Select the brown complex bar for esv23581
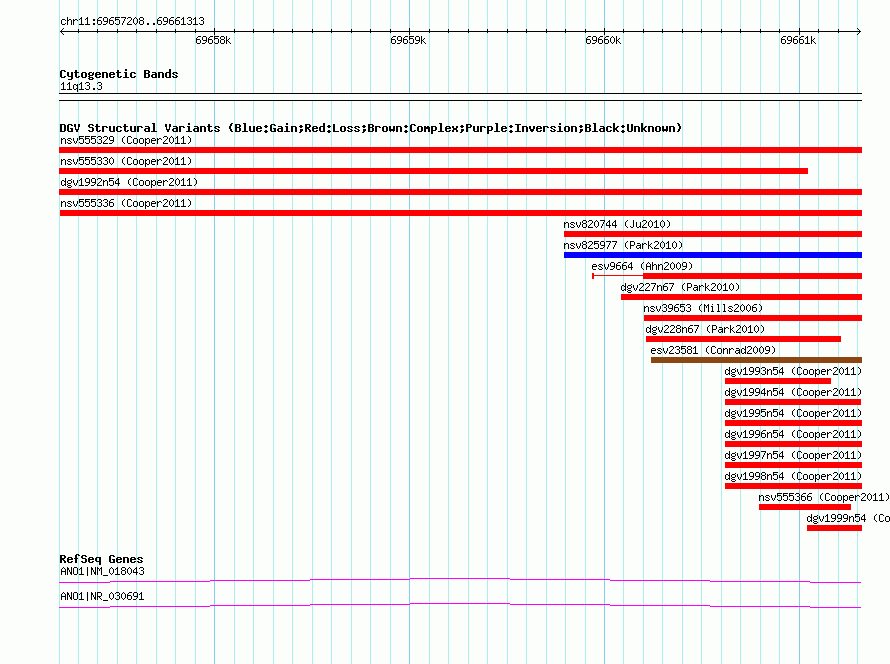The width and height of the screenshot is (890, 664). (x=756, y=360)
